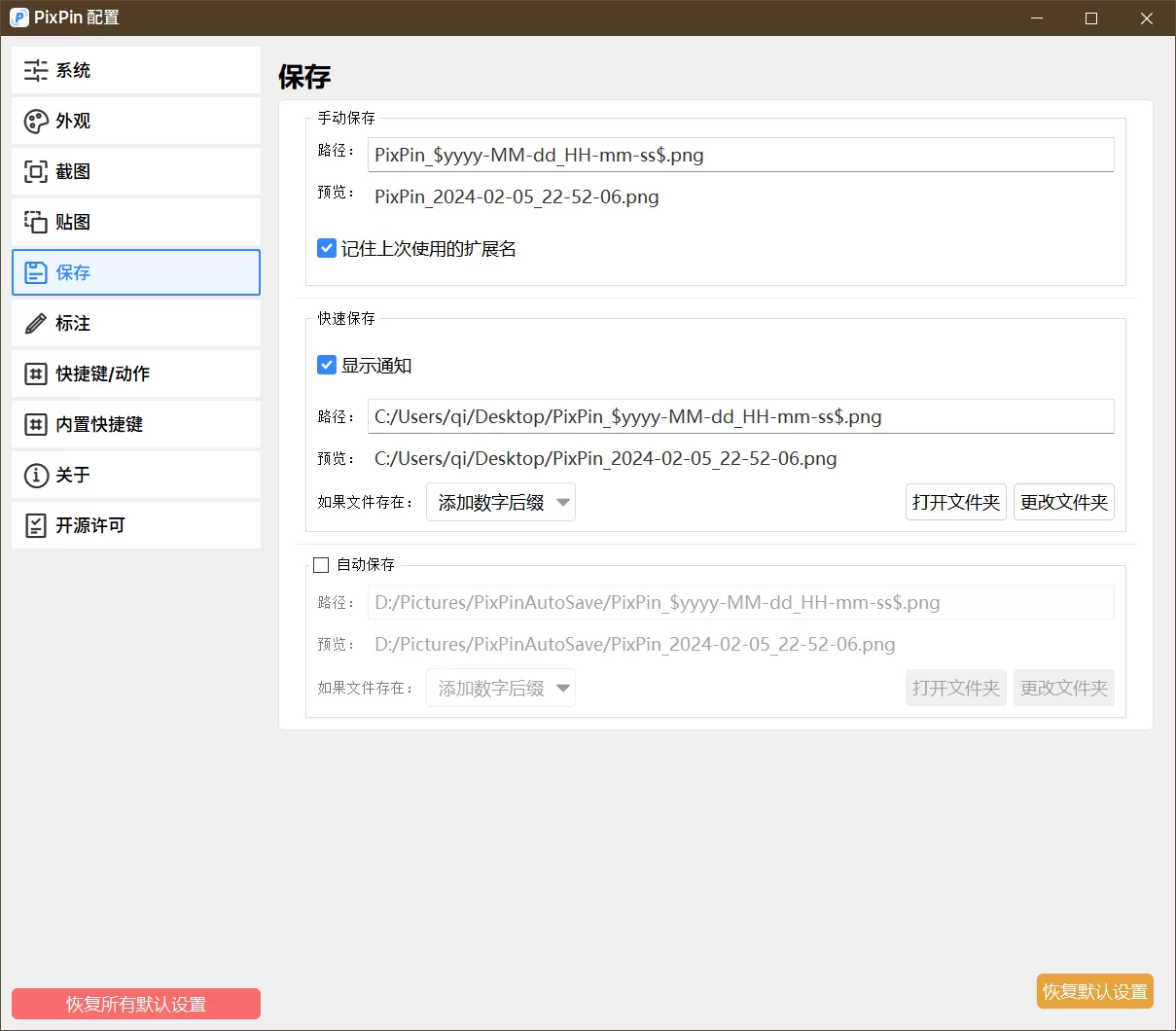Click the sliders icon beside 系统
Viewport: 1176px width, 1031px height.
36,70
